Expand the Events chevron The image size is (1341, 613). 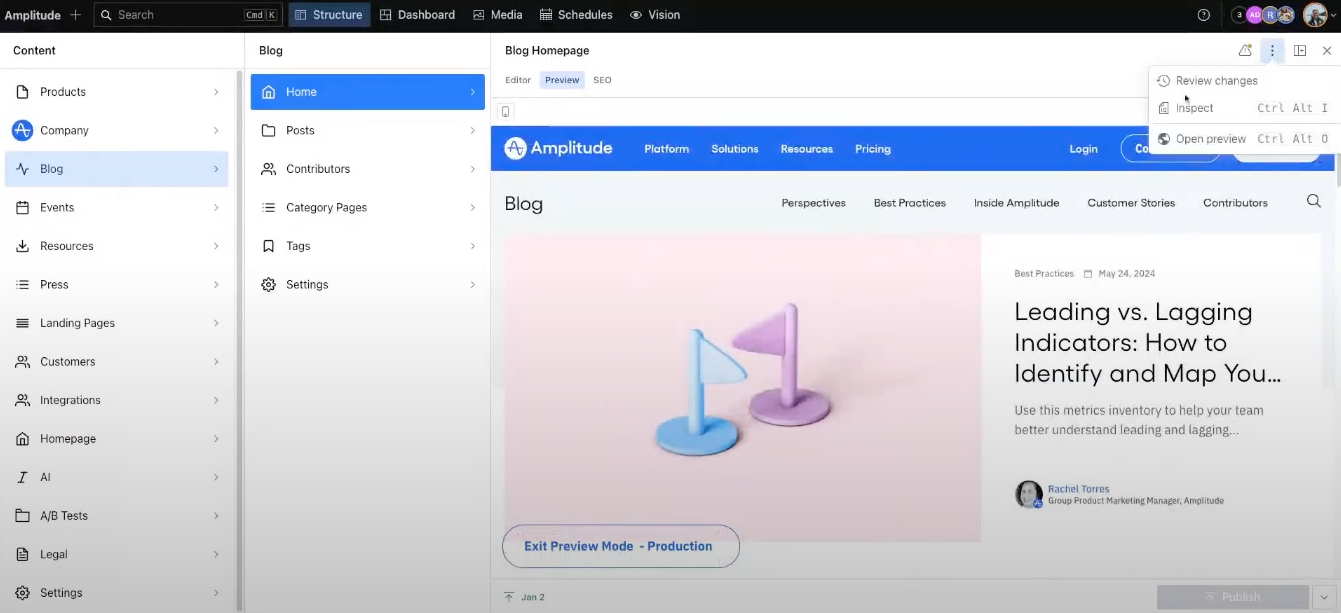tap(216, 207)
